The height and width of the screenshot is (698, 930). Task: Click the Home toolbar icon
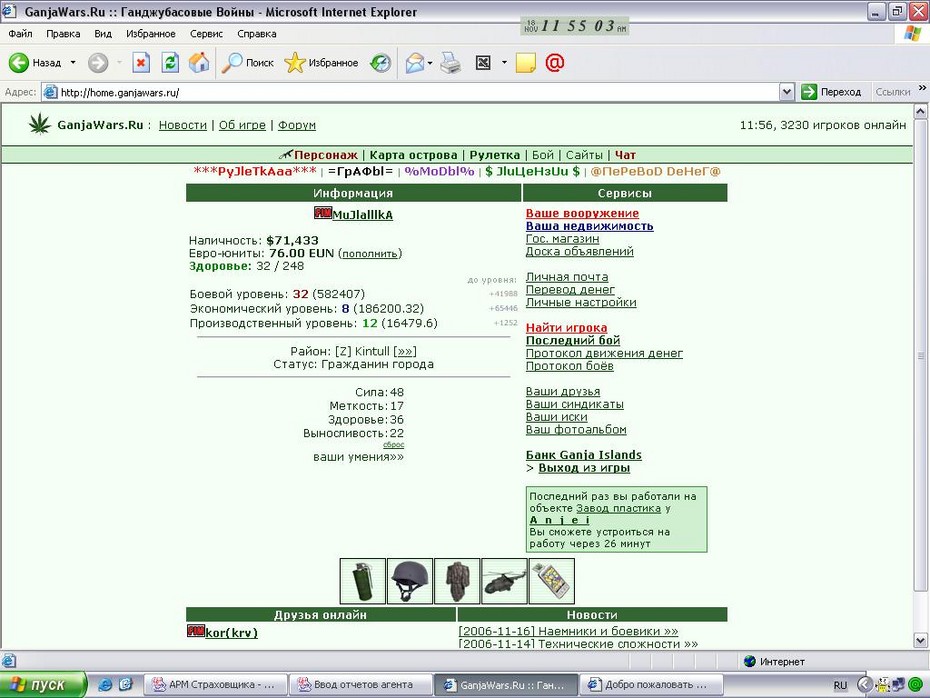click(x=199, y=62)
